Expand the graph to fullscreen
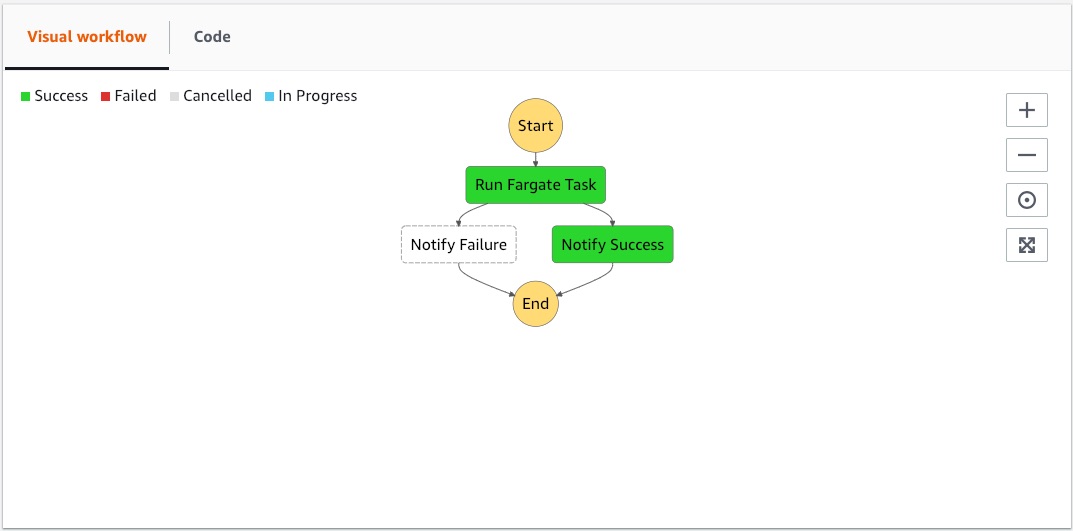 point(1026,245)
